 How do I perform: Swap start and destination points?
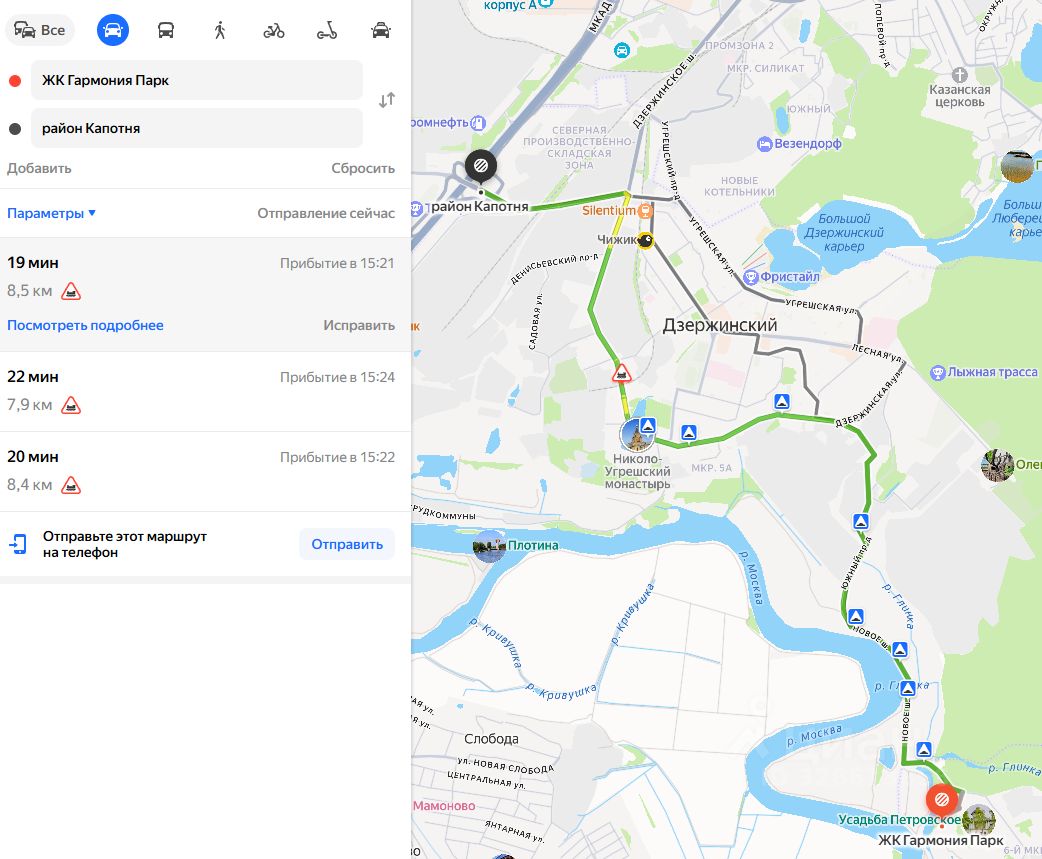pos(387,100)
